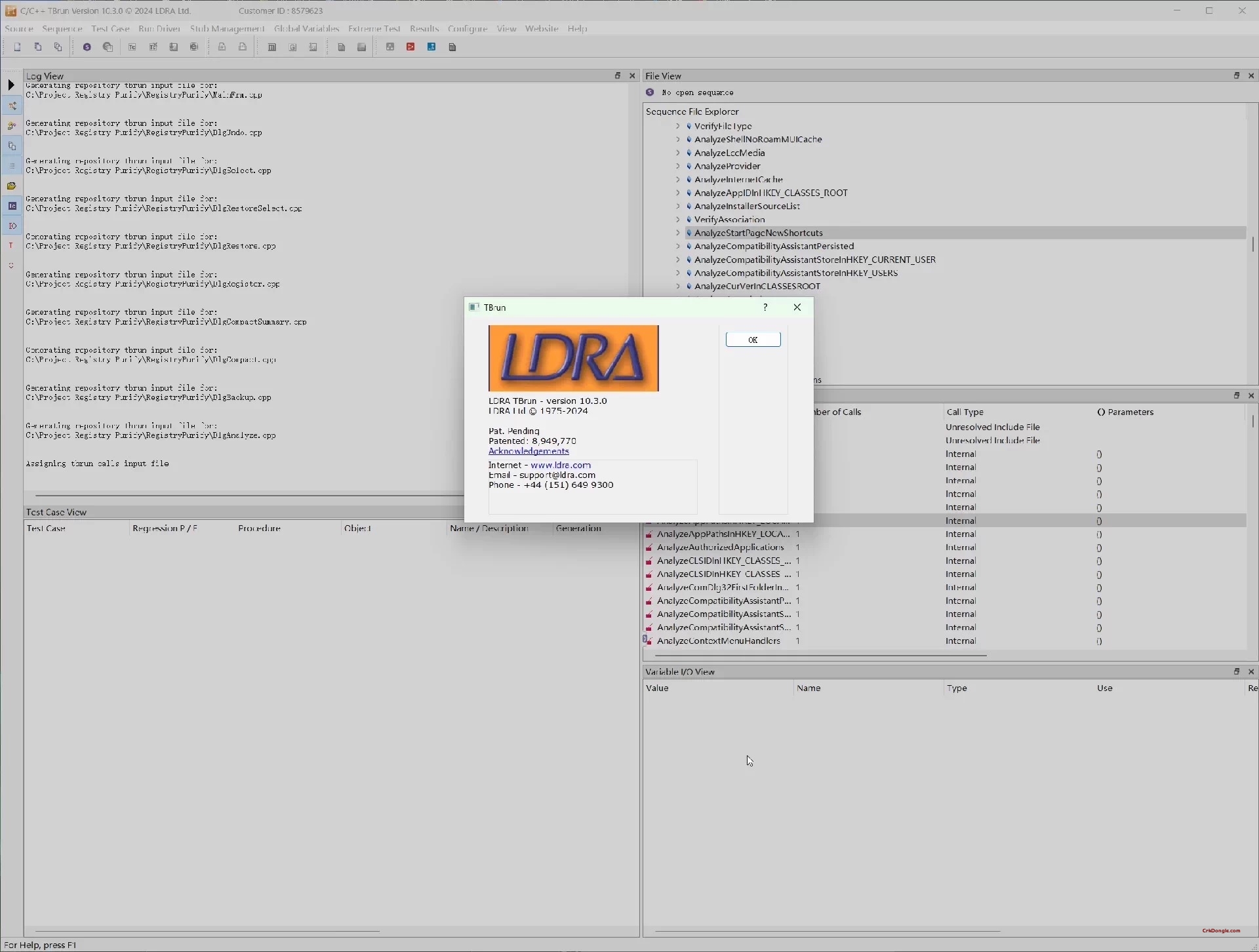Select the Run arrow in the left sidebar
Image resolution: width=1259 pixels, height=952 pixels.
point(11,85)
